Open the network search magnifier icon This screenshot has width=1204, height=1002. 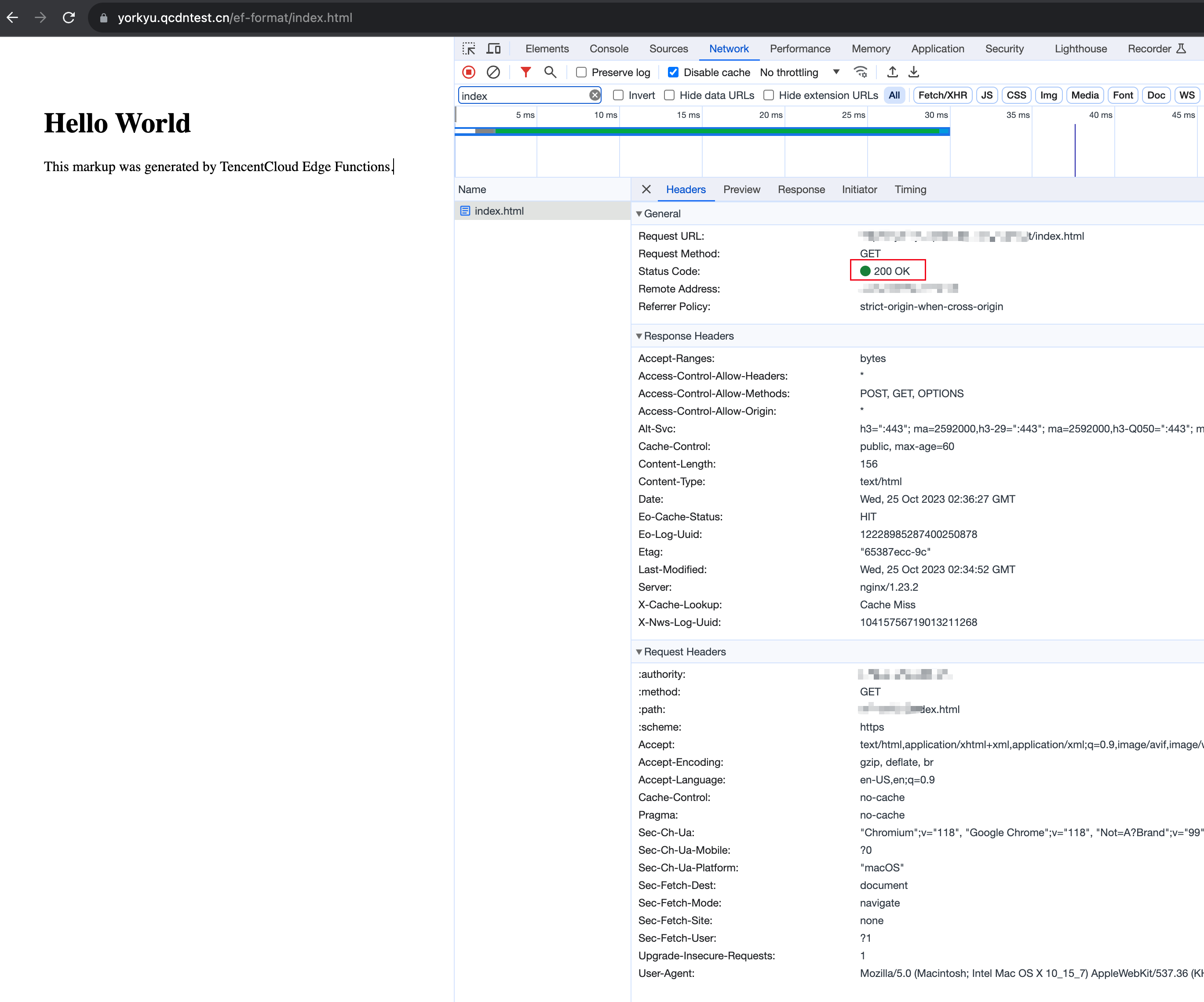tap(550, 72)
